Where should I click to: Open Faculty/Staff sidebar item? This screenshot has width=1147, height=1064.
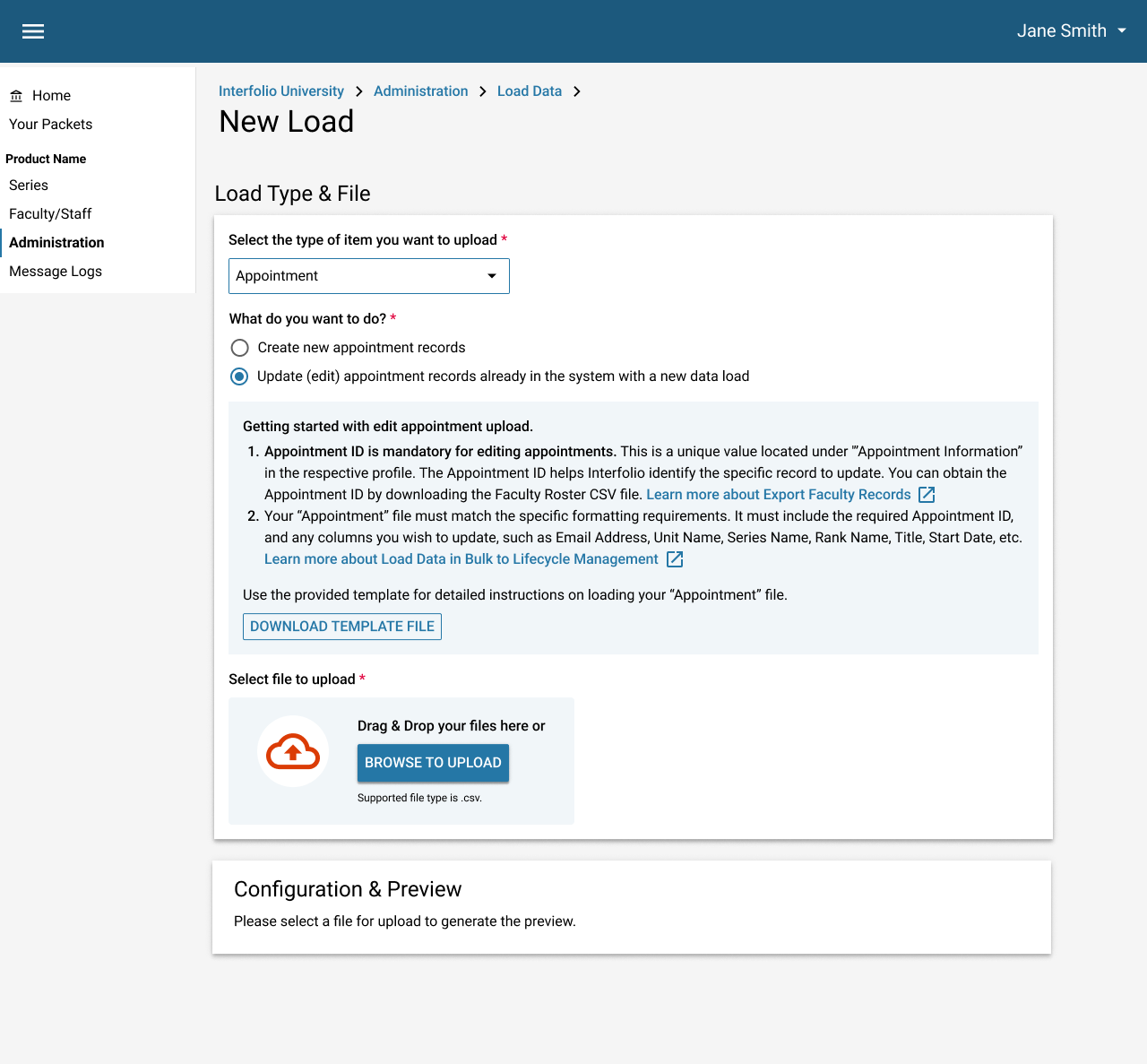(50, 214)
